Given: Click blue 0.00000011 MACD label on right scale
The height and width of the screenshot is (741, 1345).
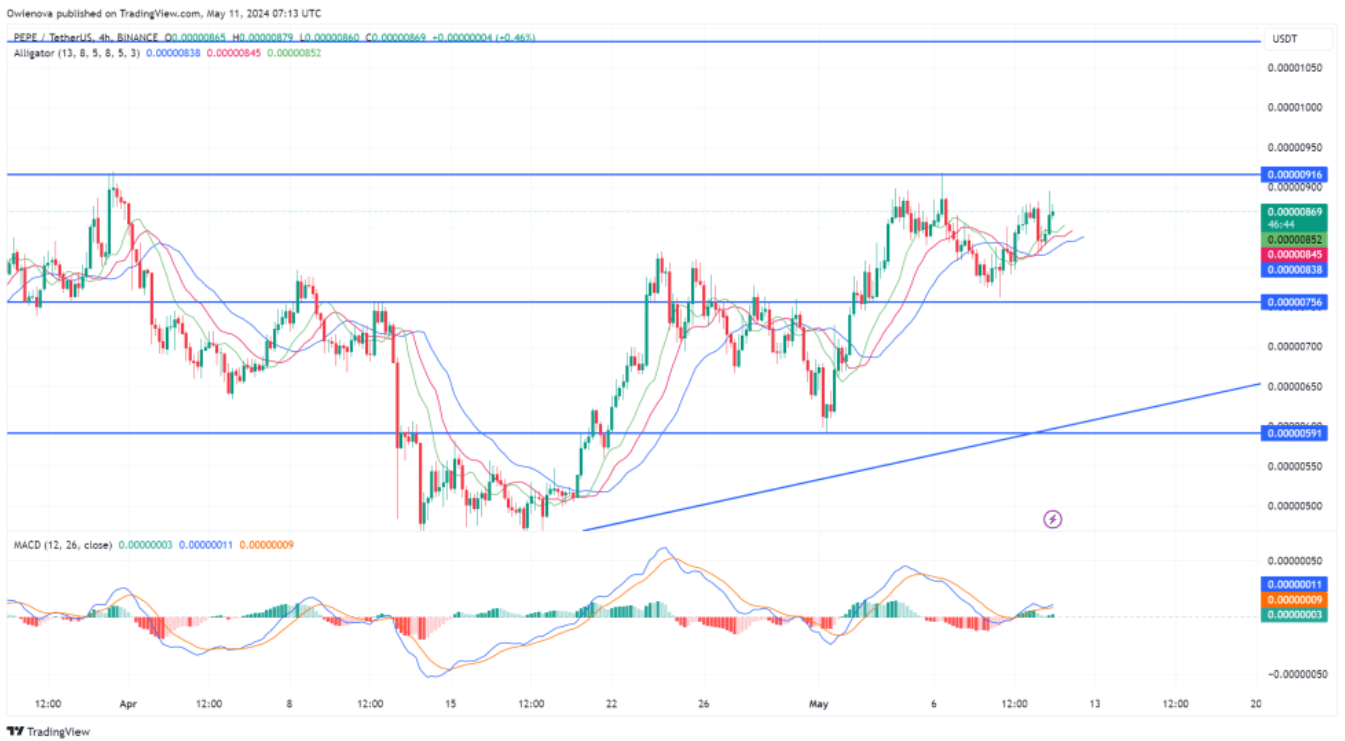Looking at the screenshot, I should [x=1295, y=584].
